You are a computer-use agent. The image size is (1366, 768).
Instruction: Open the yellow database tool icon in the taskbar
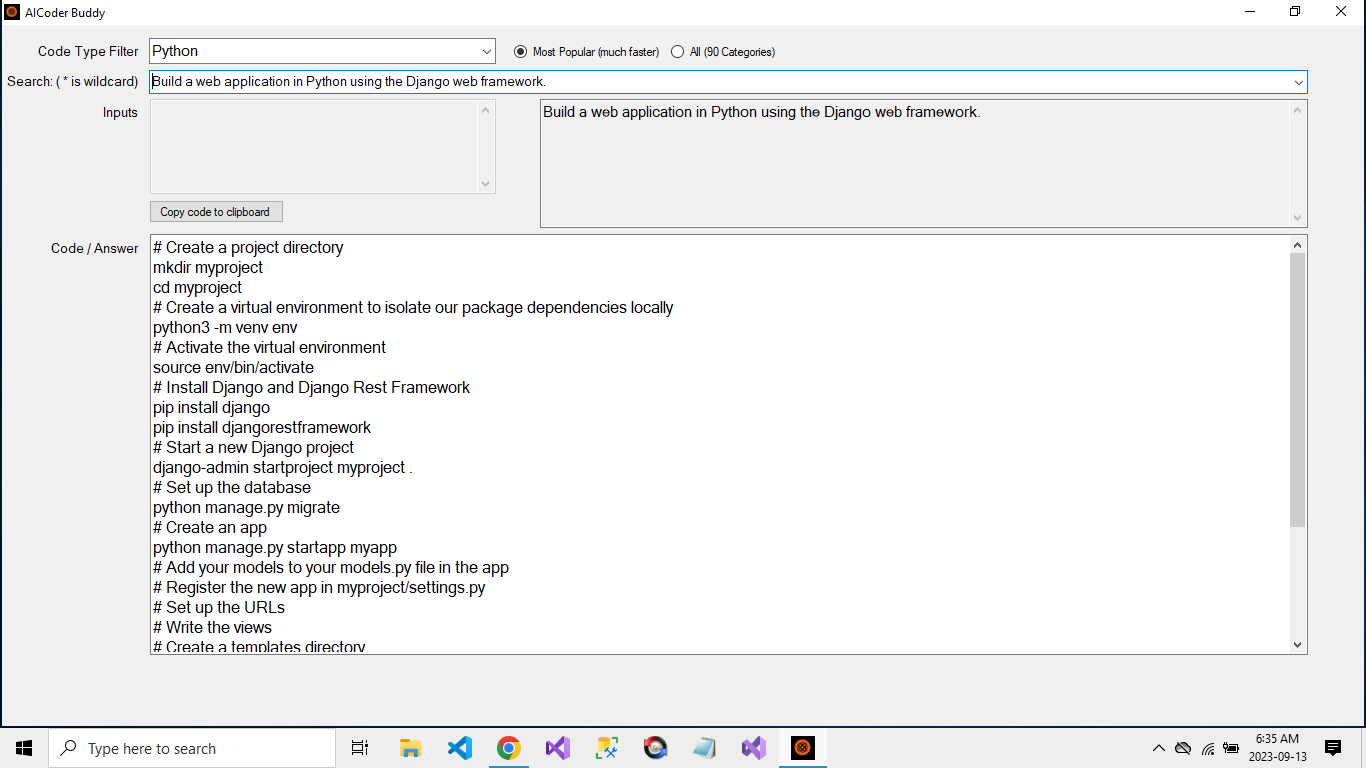606,748
